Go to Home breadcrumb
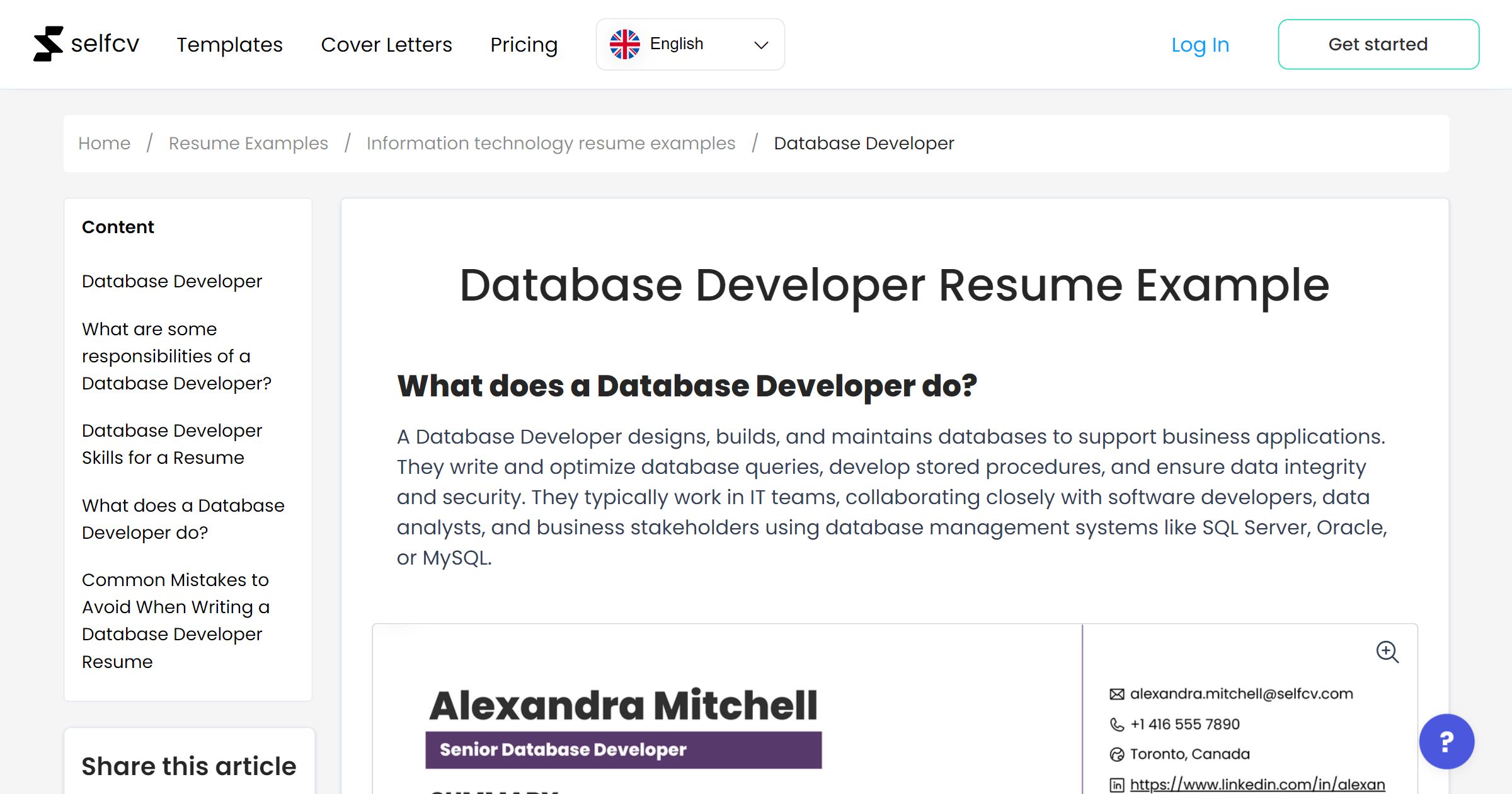Image resolution: width=1512 pixels, height=794 pixels. 104,143
